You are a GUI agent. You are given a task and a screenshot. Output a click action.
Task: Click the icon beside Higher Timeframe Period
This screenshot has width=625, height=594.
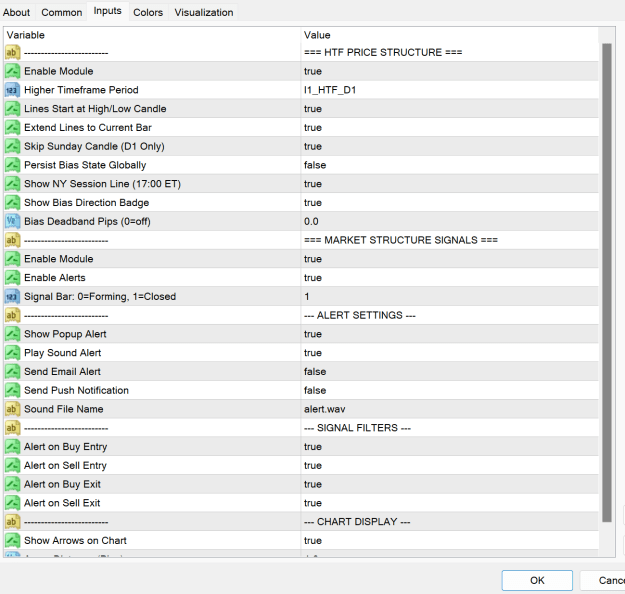pyautogui.click(x=12, y=90)
